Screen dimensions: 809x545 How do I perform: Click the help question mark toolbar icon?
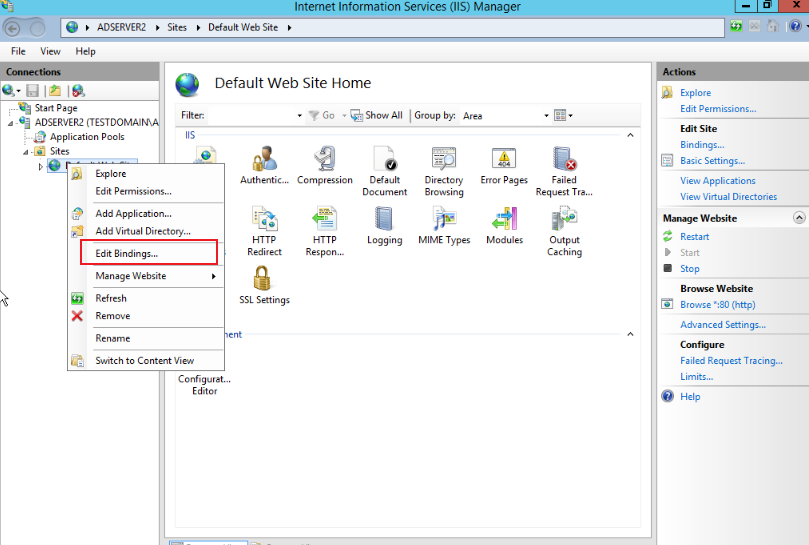tap(795, 26)
